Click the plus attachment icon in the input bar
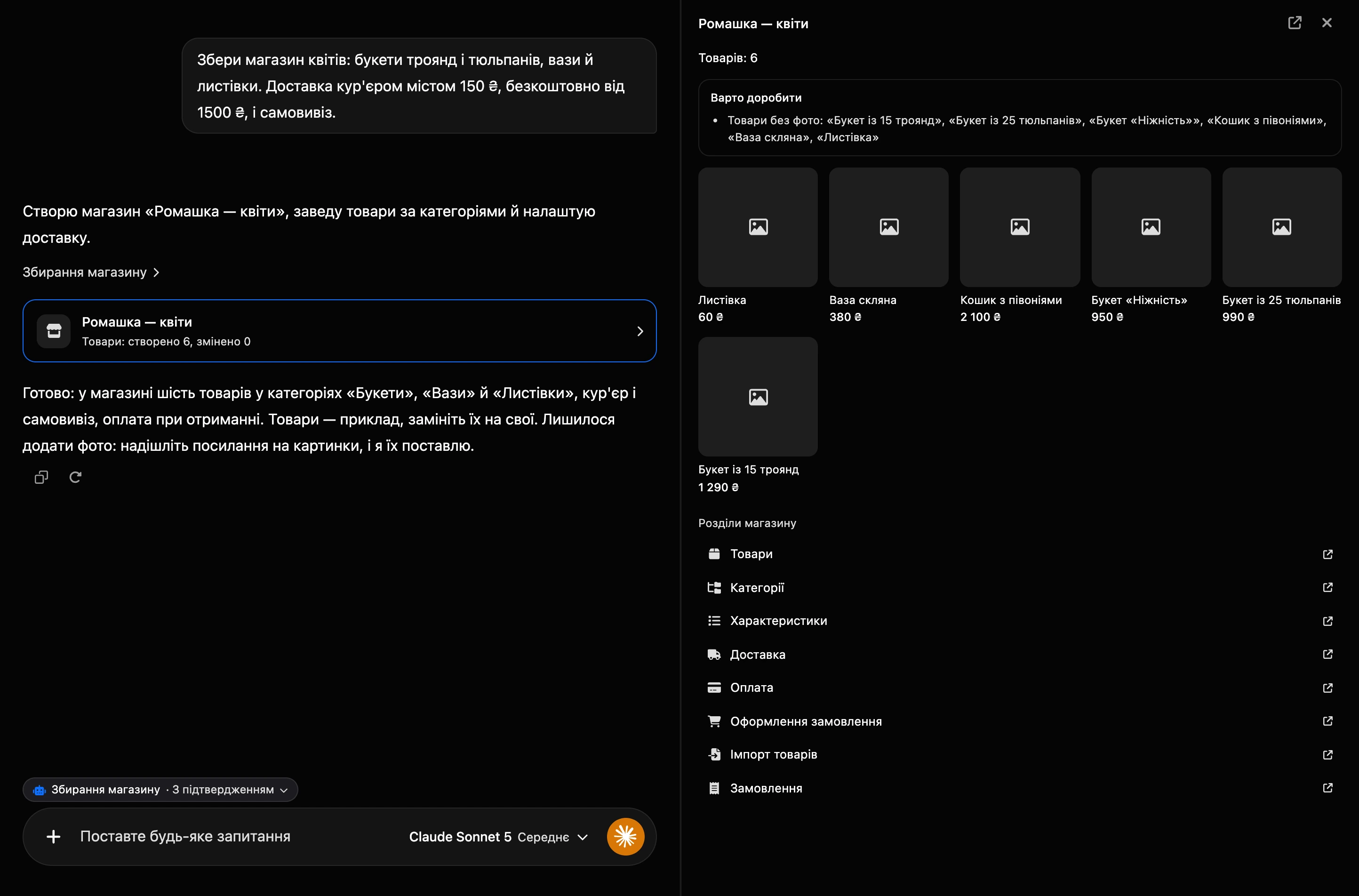The height and width of the screenshot is (896, 1359). click(54, 837)
